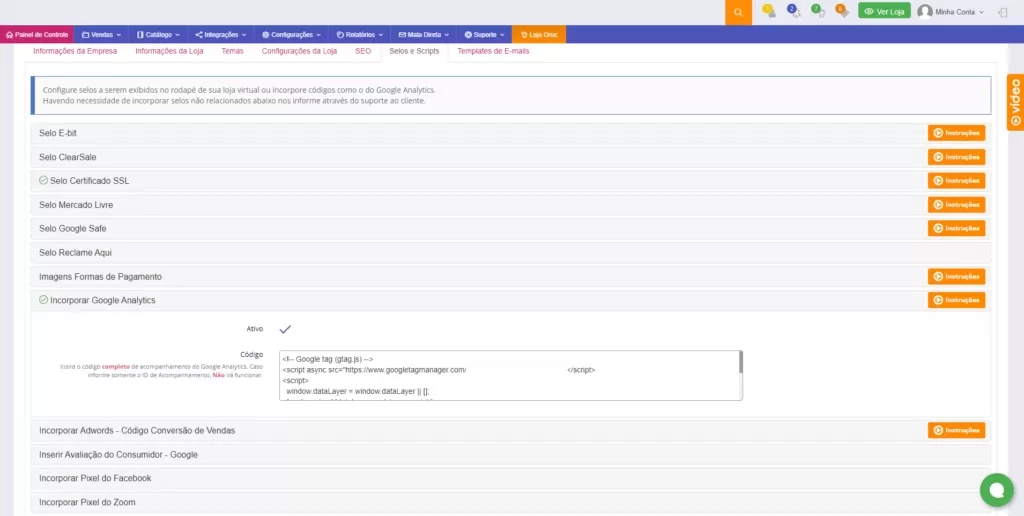The height and width of the screenshot is (516, 1024).
Task: Click green check icon beside Selo Certificado SSL
Action: click(43, 180)
